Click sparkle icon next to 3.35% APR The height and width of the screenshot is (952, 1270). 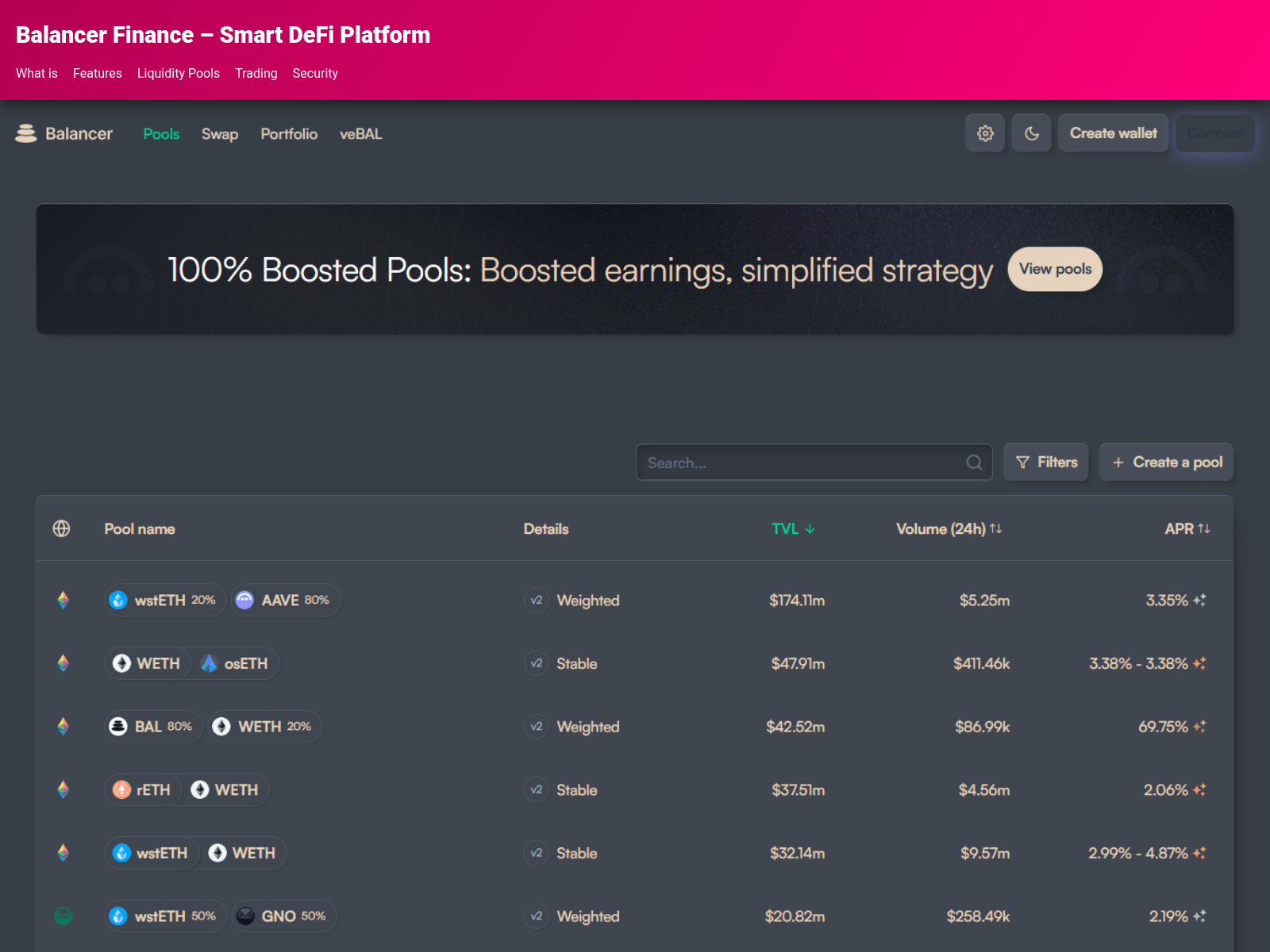click(1199, 601)
